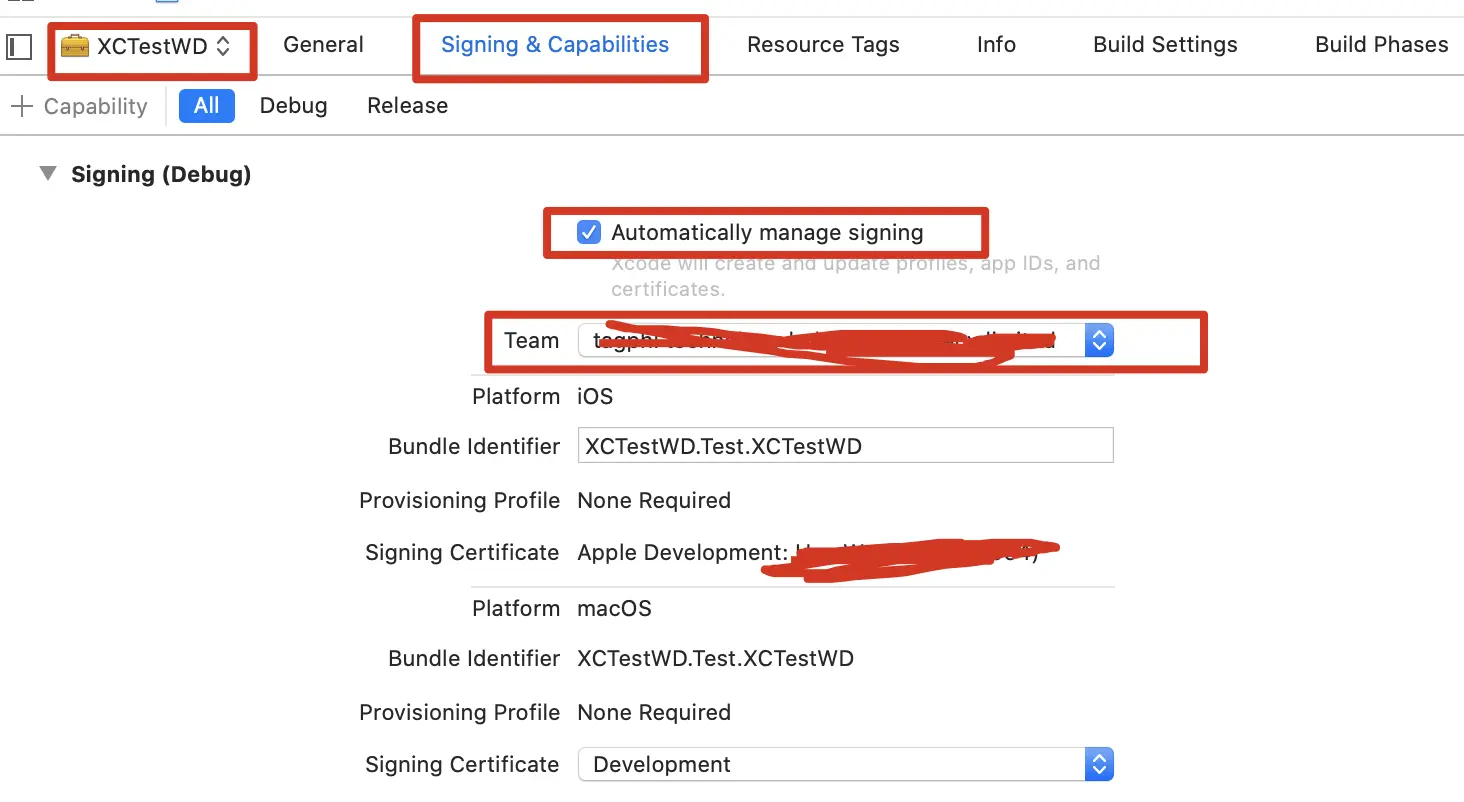Viewport: 1464px width, 802px height.
Task: Collapse the Signing (Debug) section
Action: (48, 174)
